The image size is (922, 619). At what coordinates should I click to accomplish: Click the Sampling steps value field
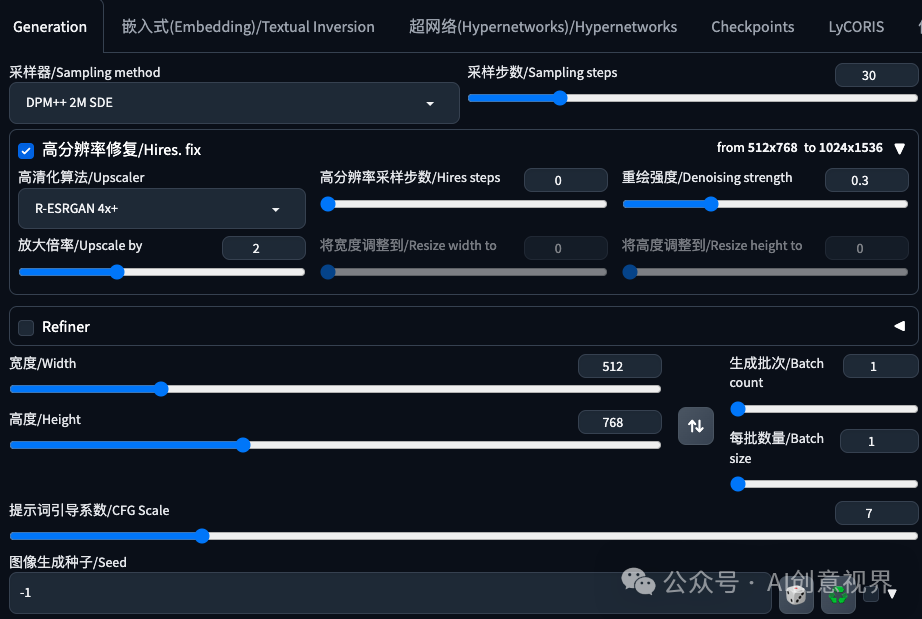tap(876, 75)
